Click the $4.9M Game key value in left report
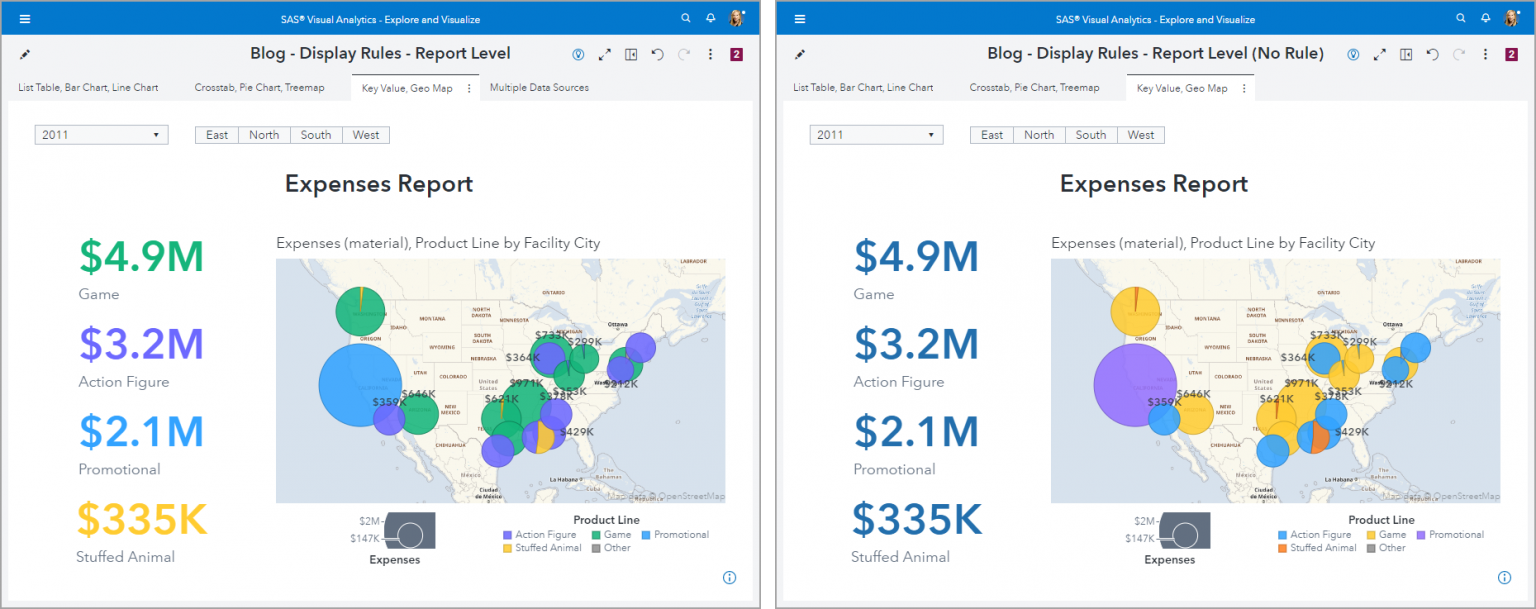This screenshot has height=609, width=1536. tap(141, 257)
